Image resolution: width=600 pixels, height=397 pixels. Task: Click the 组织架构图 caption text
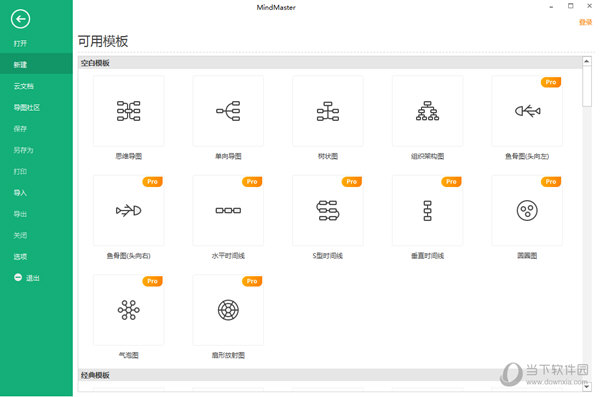click(427, 156)
